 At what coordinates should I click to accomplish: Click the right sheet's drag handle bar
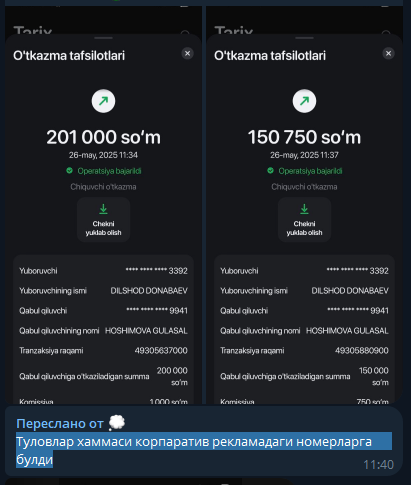coord(304,38)
